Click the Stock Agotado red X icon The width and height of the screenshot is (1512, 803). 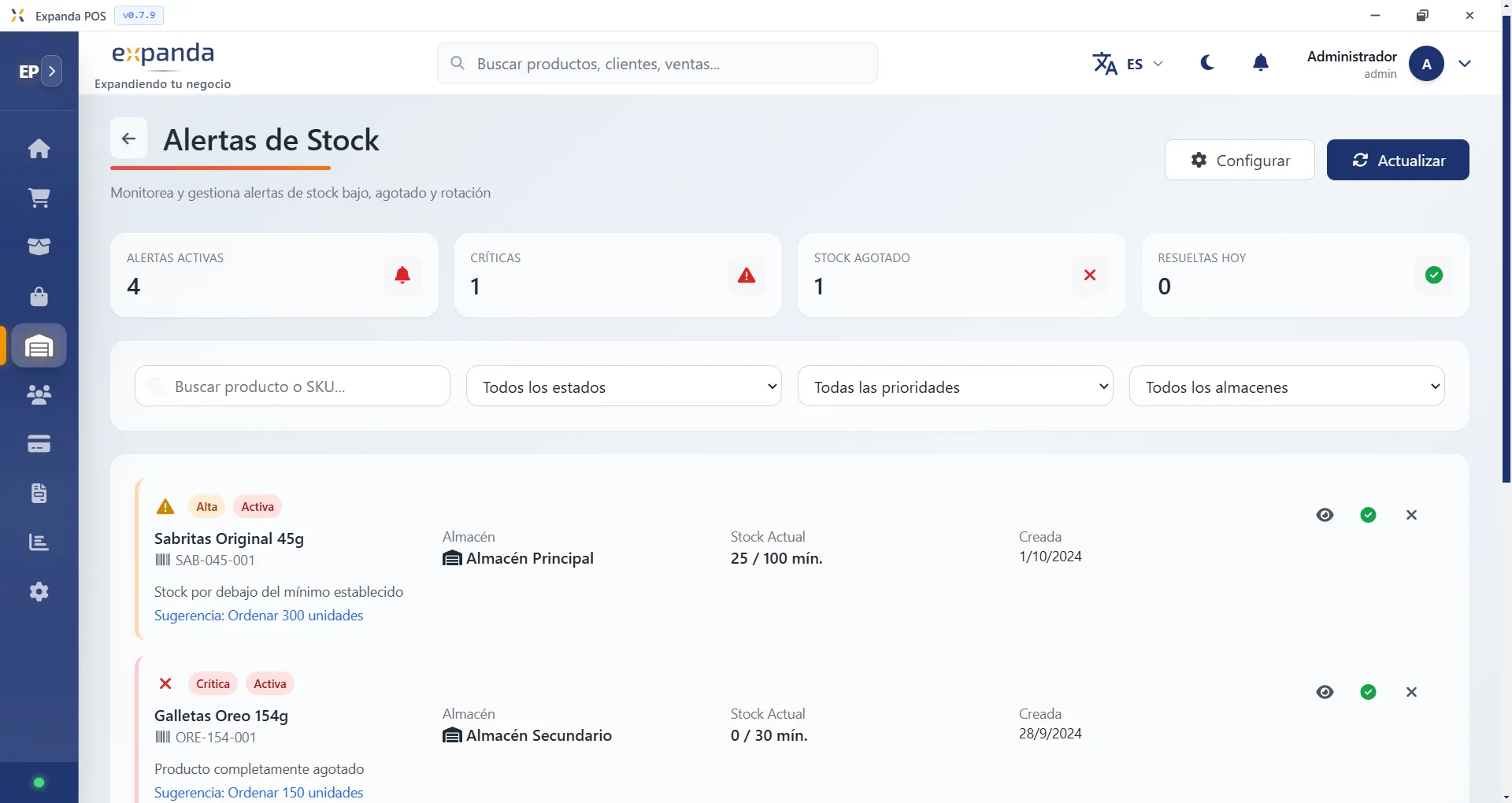pos(1090,275)
